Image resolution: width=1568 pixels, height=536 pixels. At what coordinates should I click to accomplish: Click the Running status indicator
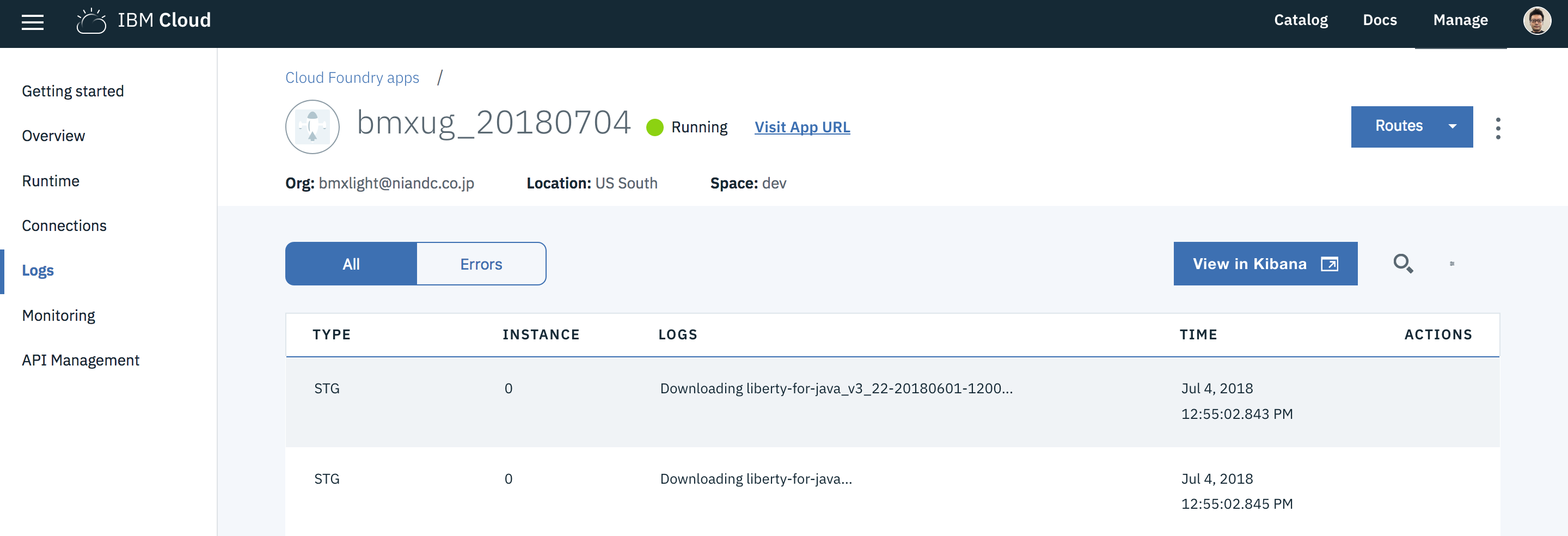[x=687, y=127]
